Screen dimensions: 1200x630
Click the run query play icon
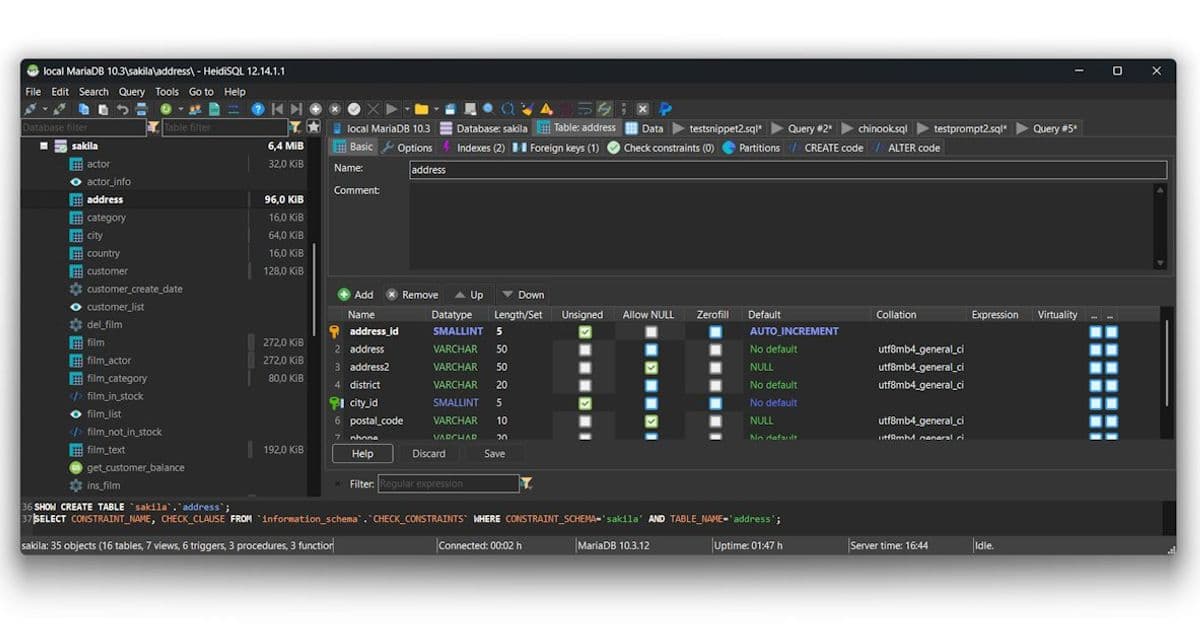point(392,109)
